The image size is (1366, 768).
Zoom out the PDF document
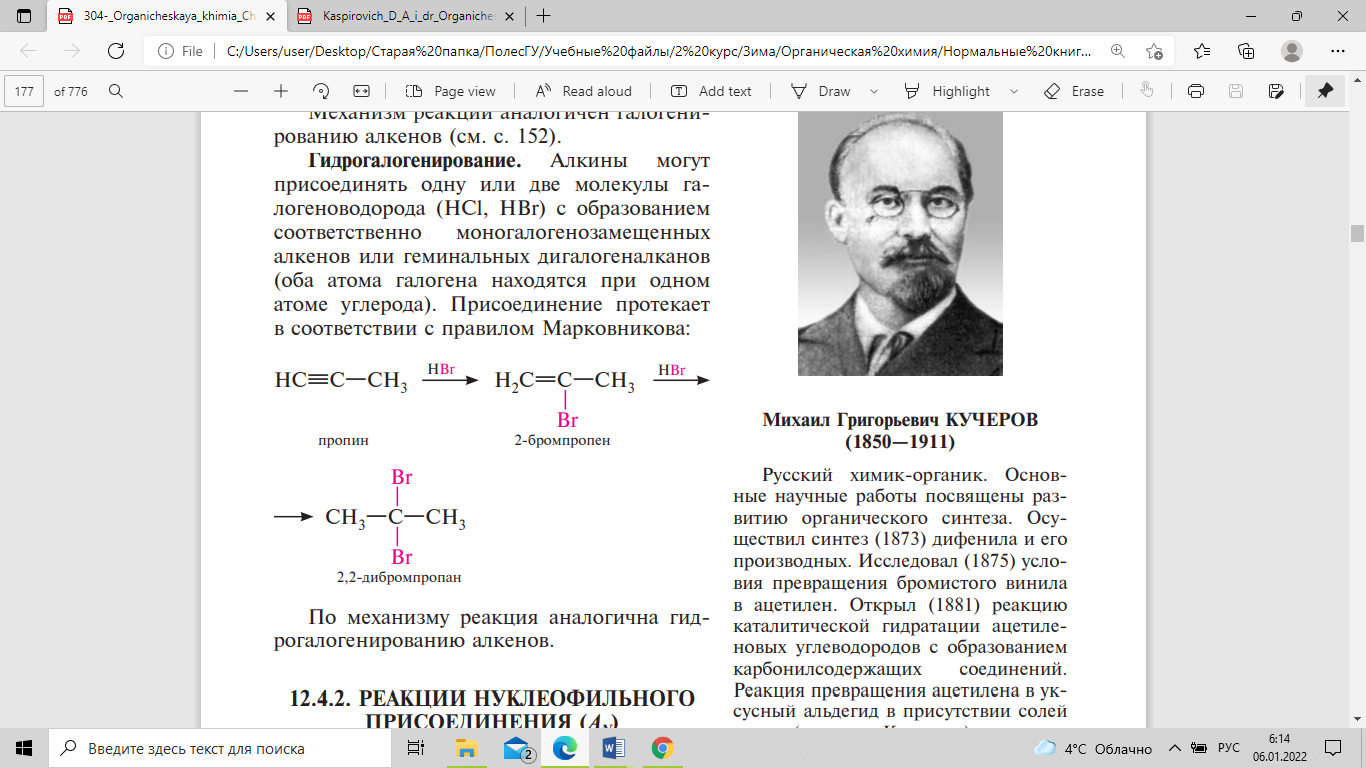point(241,91)
